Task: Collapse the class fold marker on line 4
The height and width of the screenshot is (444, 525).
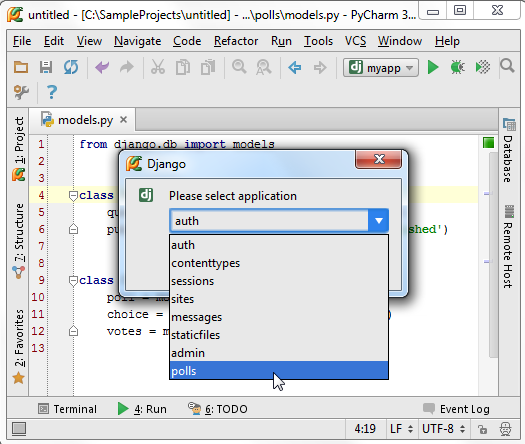Action: [73, 196]
